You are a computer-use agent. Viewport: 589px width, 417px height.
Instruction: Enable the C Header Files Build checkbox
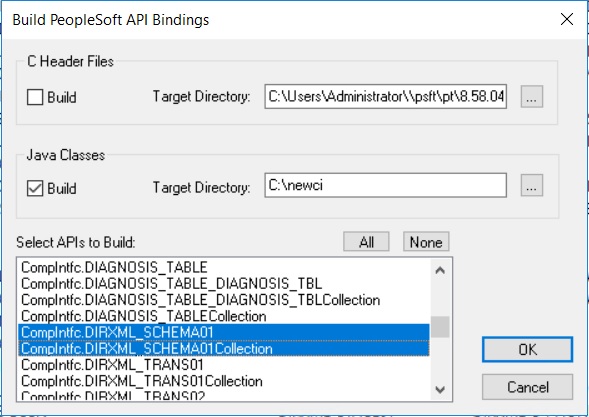(x=35, y=97)
